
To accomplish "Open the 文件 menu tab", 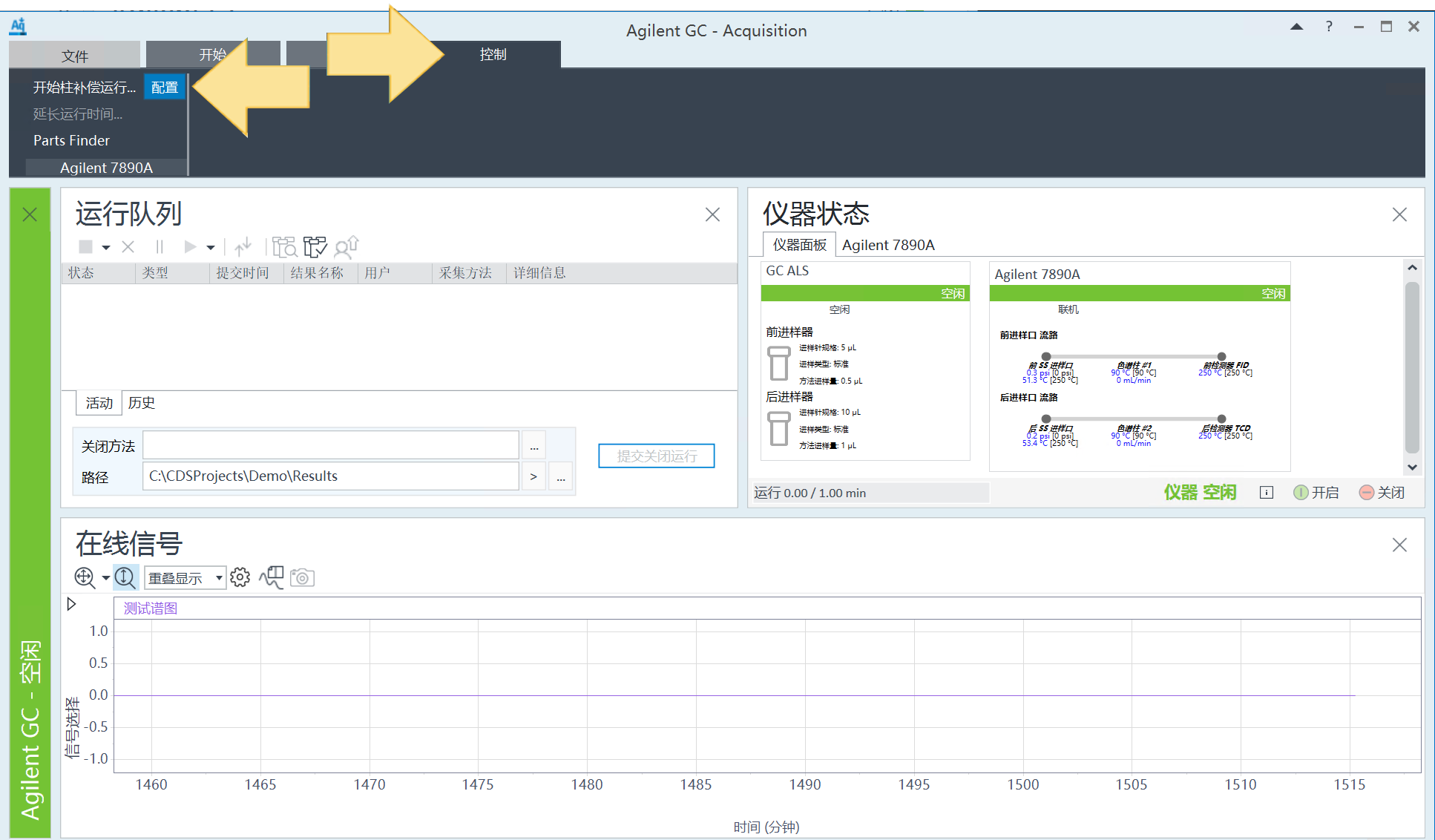I will click(x=74, y=56).
